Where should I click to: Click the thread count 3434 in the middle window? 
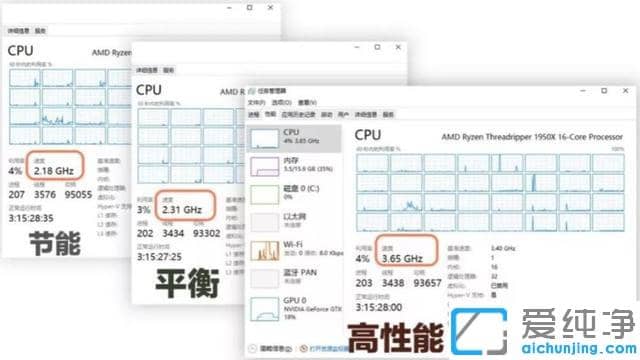pyautogui.click(x=173, y=233)
